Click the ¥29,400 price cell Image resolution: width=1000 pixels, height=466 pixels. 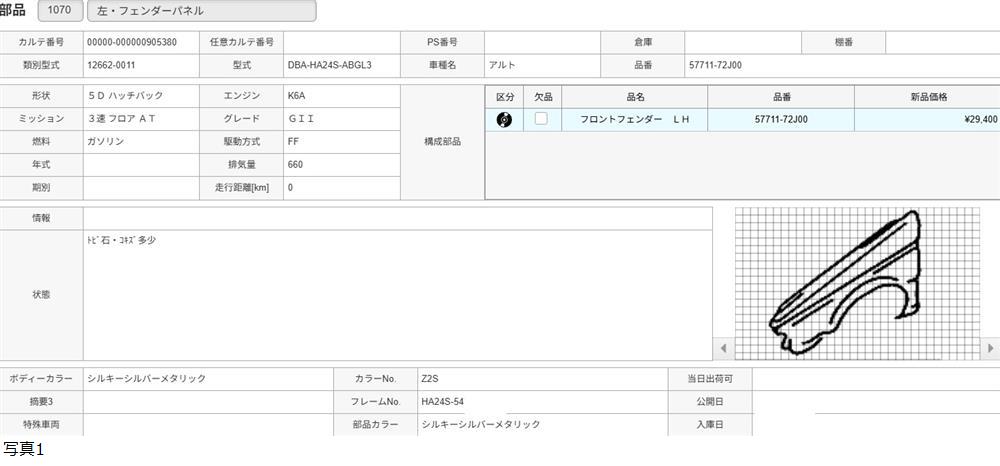[x=927, y=120]
